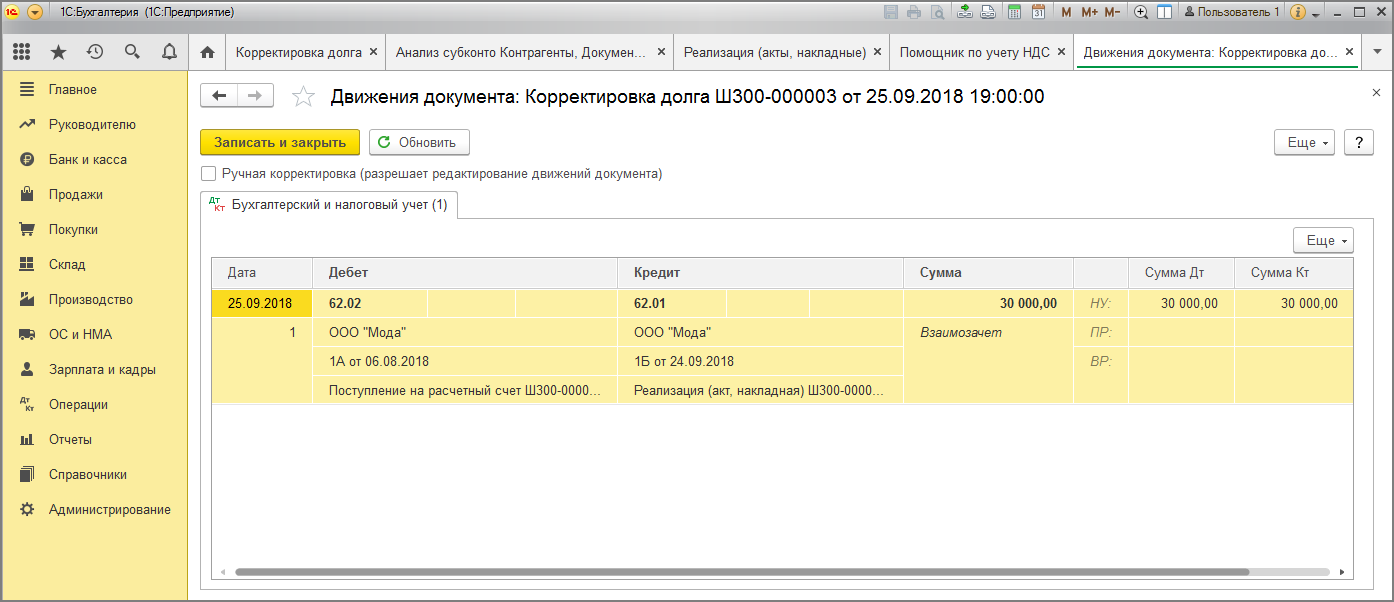
Task: Click the Get link icon with green arrow
Action: [965, 12]
